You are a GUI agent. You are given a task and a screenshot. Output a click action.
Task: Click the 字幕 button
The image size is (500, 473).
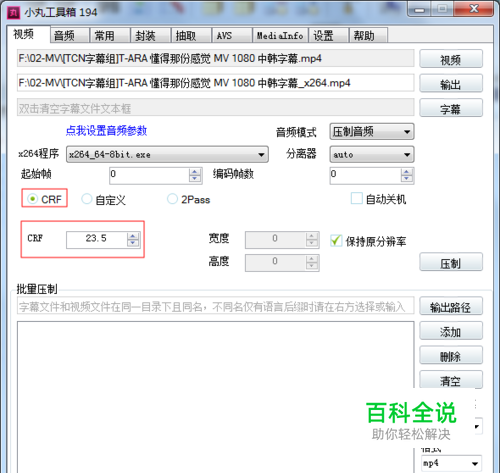451,108
